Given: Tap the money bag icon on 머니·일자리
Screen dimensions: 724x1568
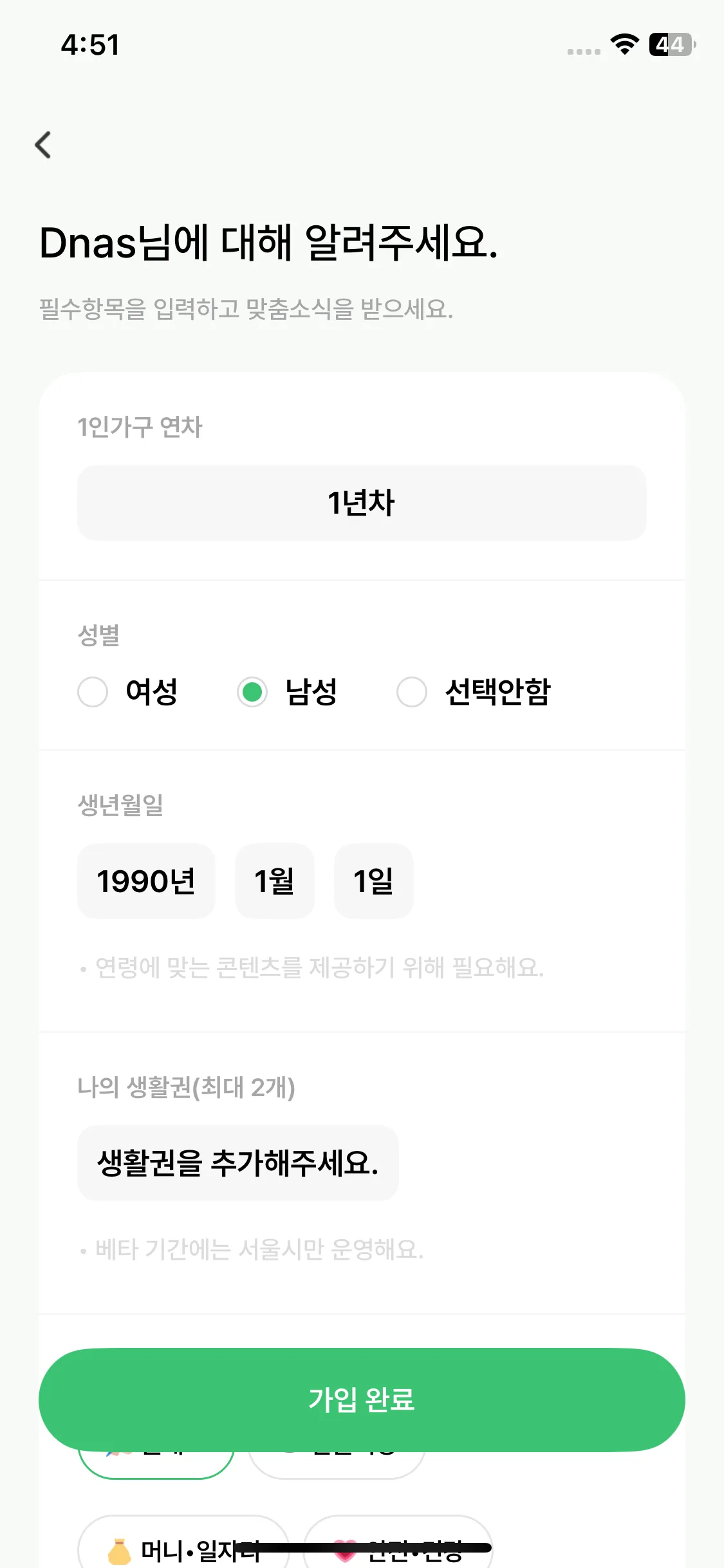Looking at the screenshot, I should point(119,1551).
